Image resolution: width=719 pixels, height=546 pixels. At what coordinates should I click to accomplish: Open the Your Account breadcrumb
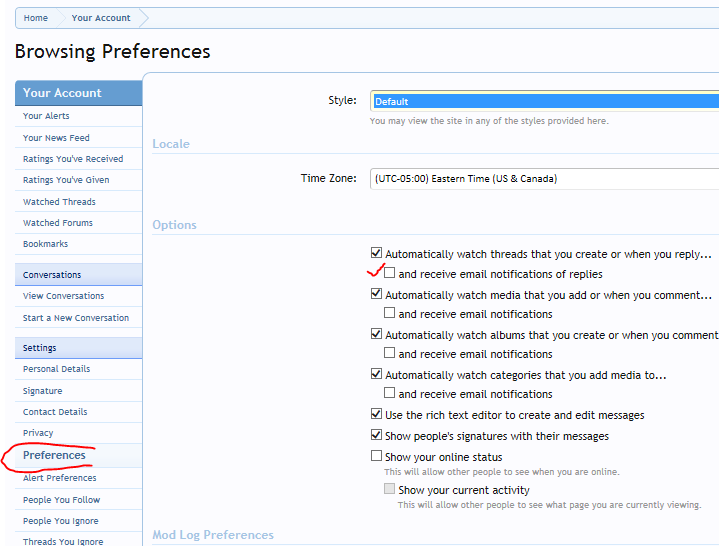coord(101,18)
